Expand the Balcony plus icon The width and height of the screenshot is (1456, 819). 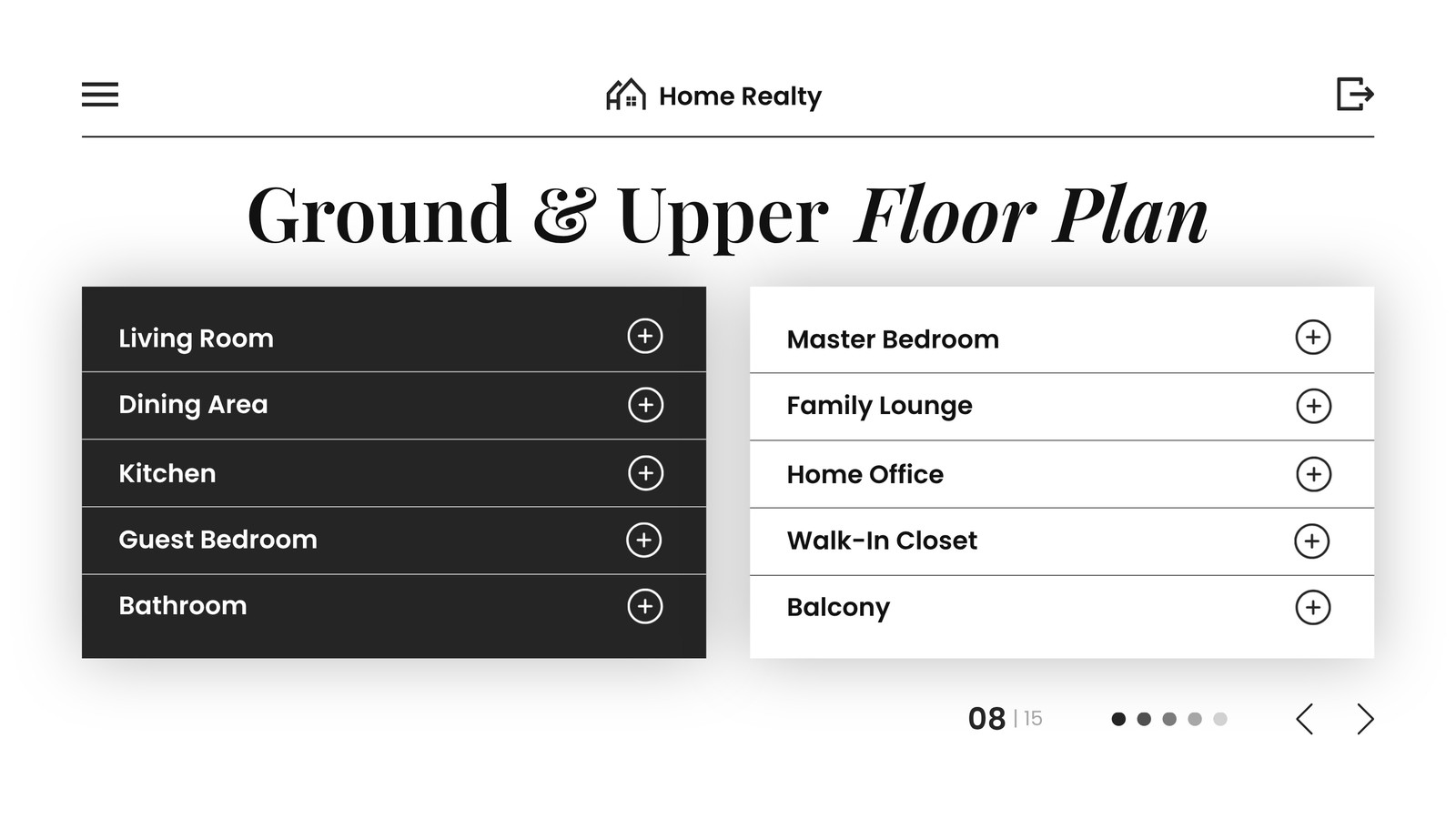pos(1313,608)
